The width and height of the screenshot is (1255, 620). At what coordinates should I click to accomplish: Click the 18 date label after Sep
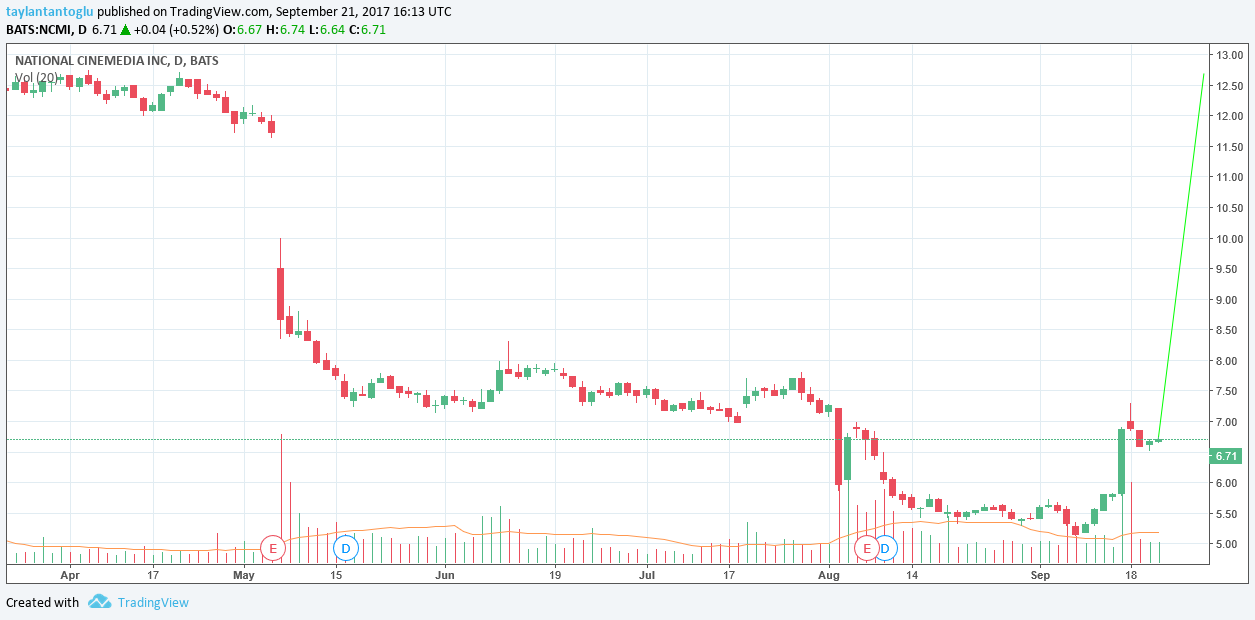coord(1131,575)
